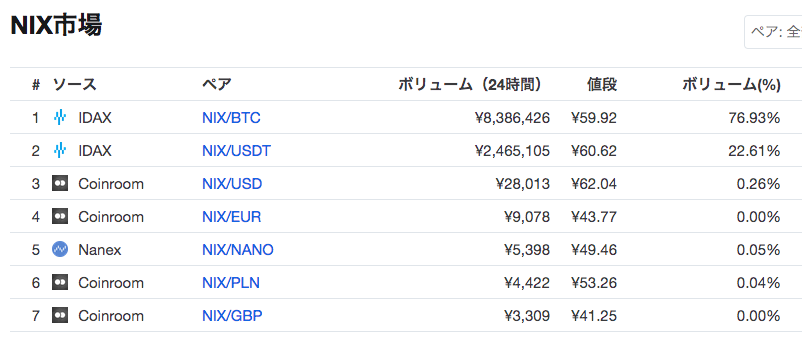Open the ペア filter dropdown
This screenshot has height=363, width=802.
pos(773,32)
